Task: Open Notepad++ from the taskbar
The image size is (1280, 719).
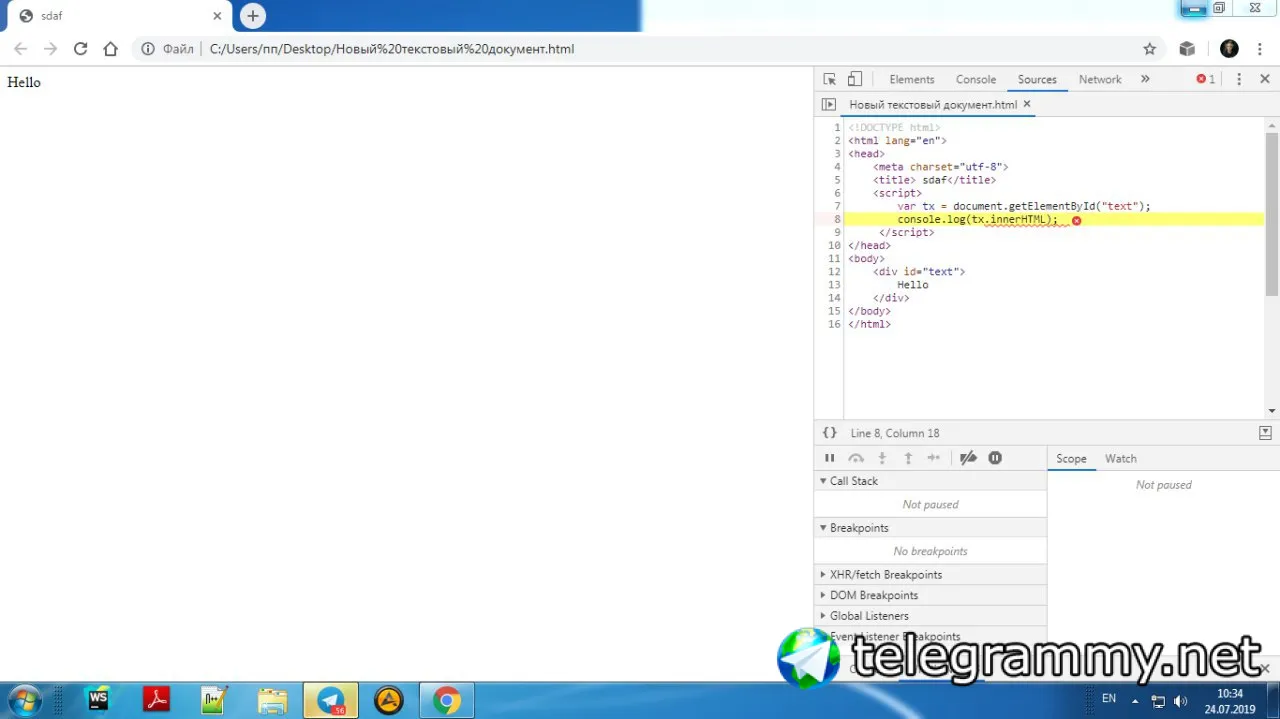Action: (x=214, y=700)
